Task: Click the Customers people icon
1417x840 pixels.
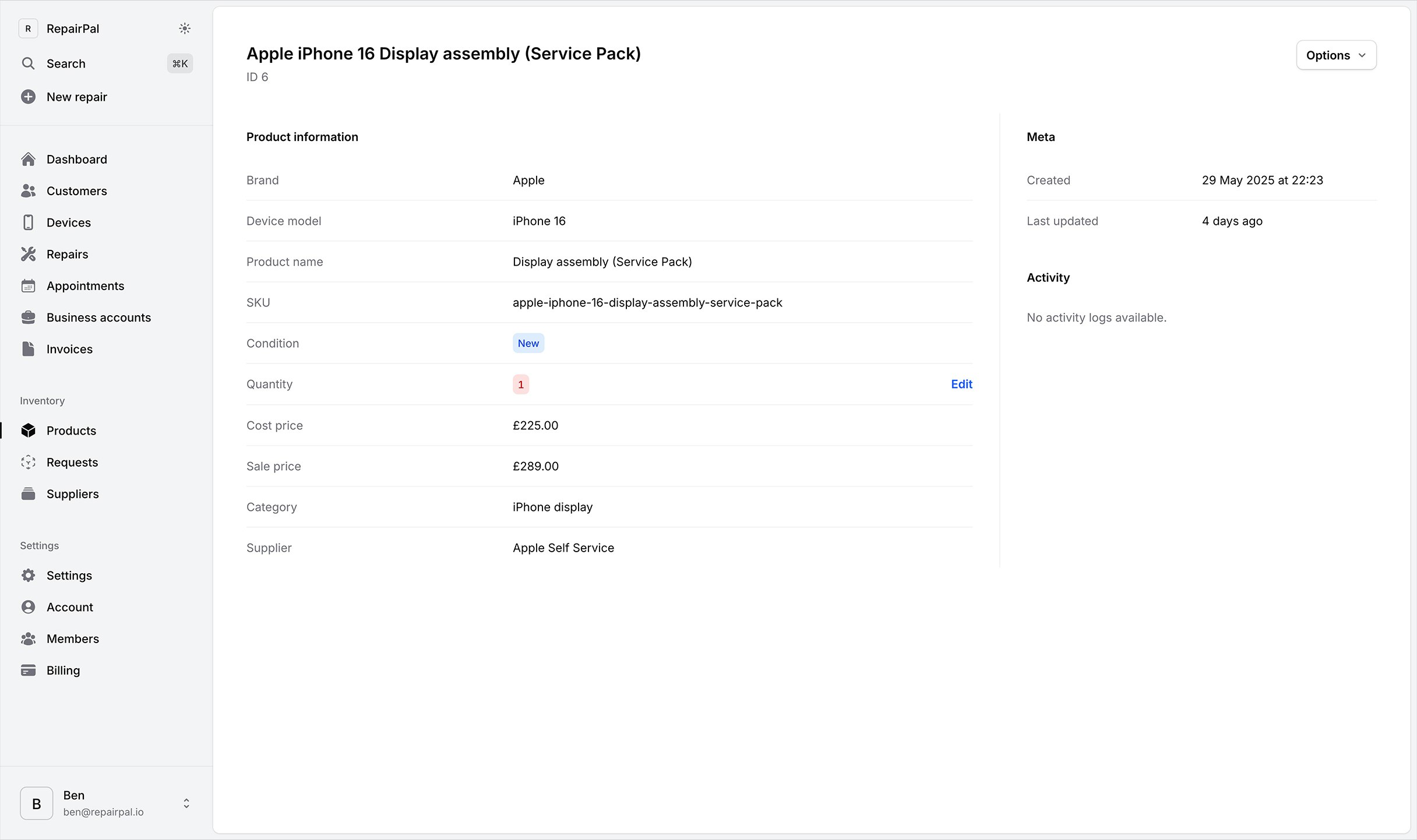Action: click(28, 190)
